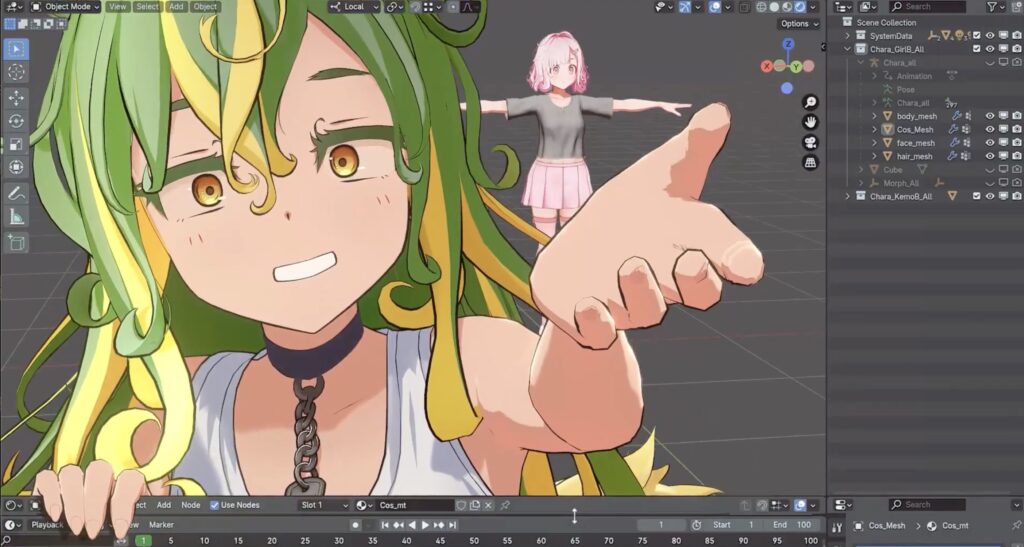Click the current frame number field
1024x547 pixels.
pyautogui.click(x=661, y=525)
